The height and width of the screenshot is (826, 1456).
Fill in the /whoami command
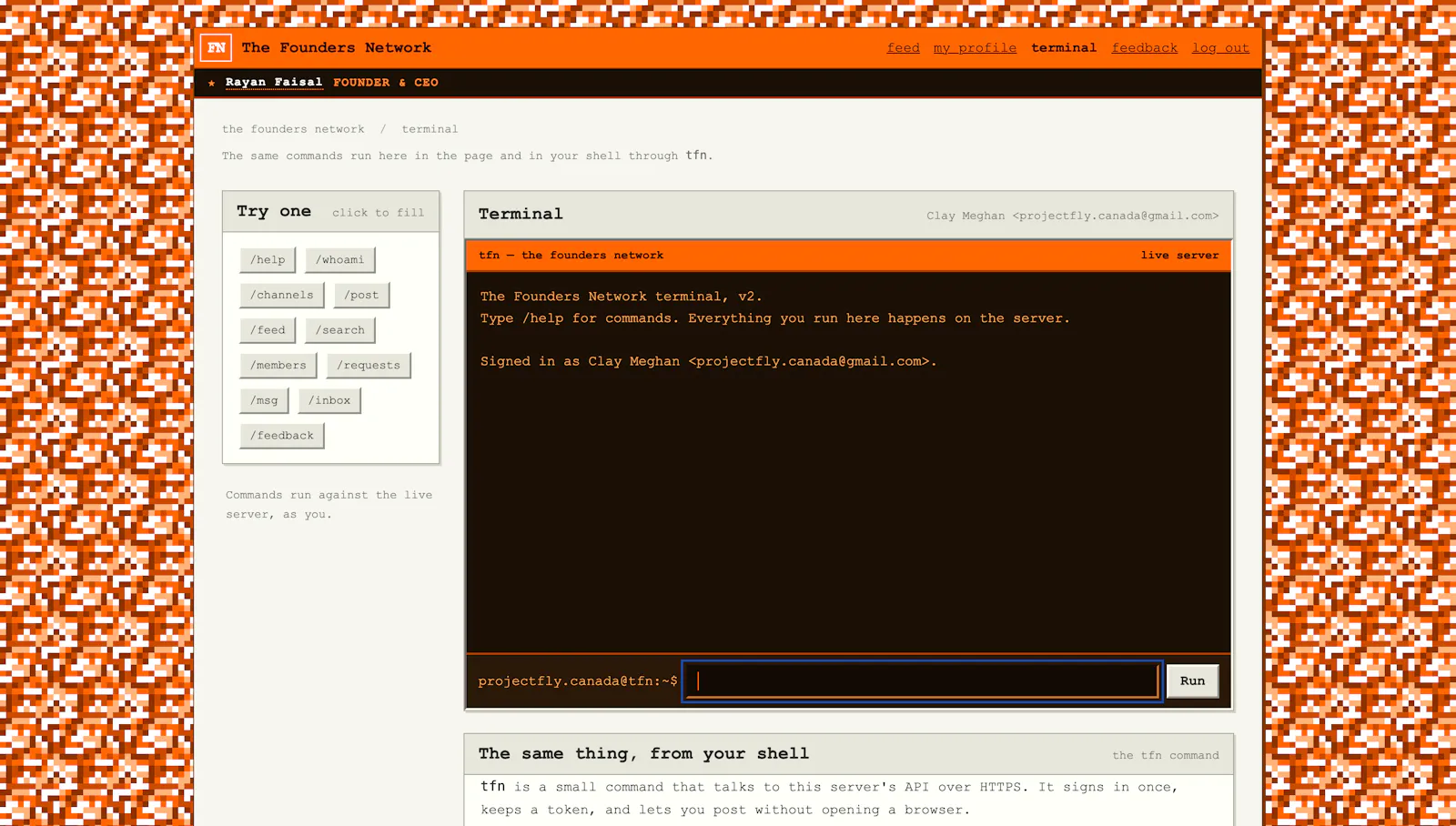point(339,259)
